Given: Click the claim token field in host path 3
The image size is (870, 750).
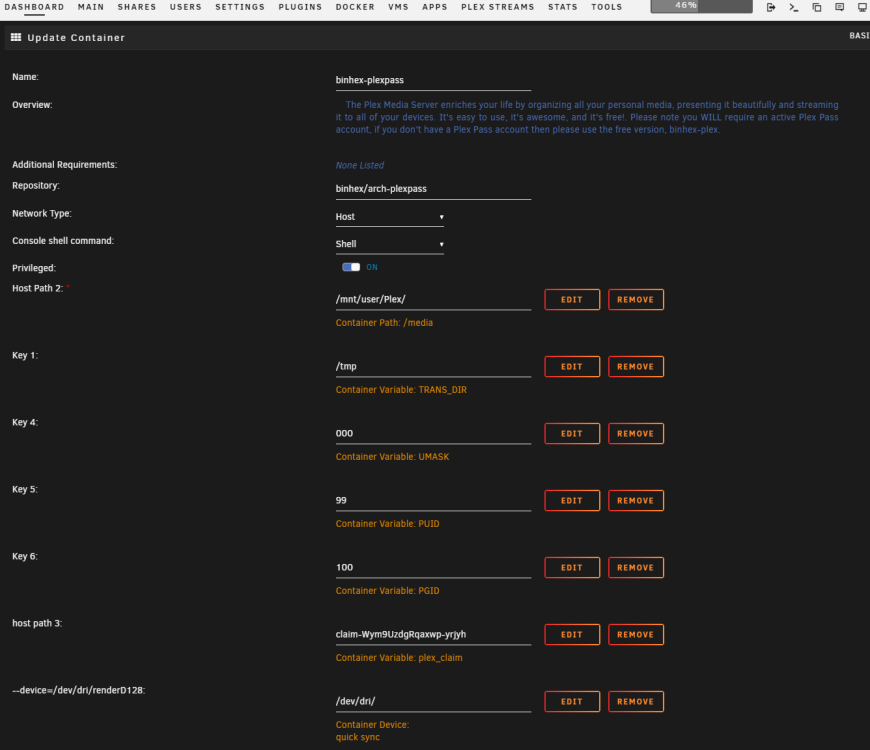Looking at the screenshot, I should coord(433,635).
